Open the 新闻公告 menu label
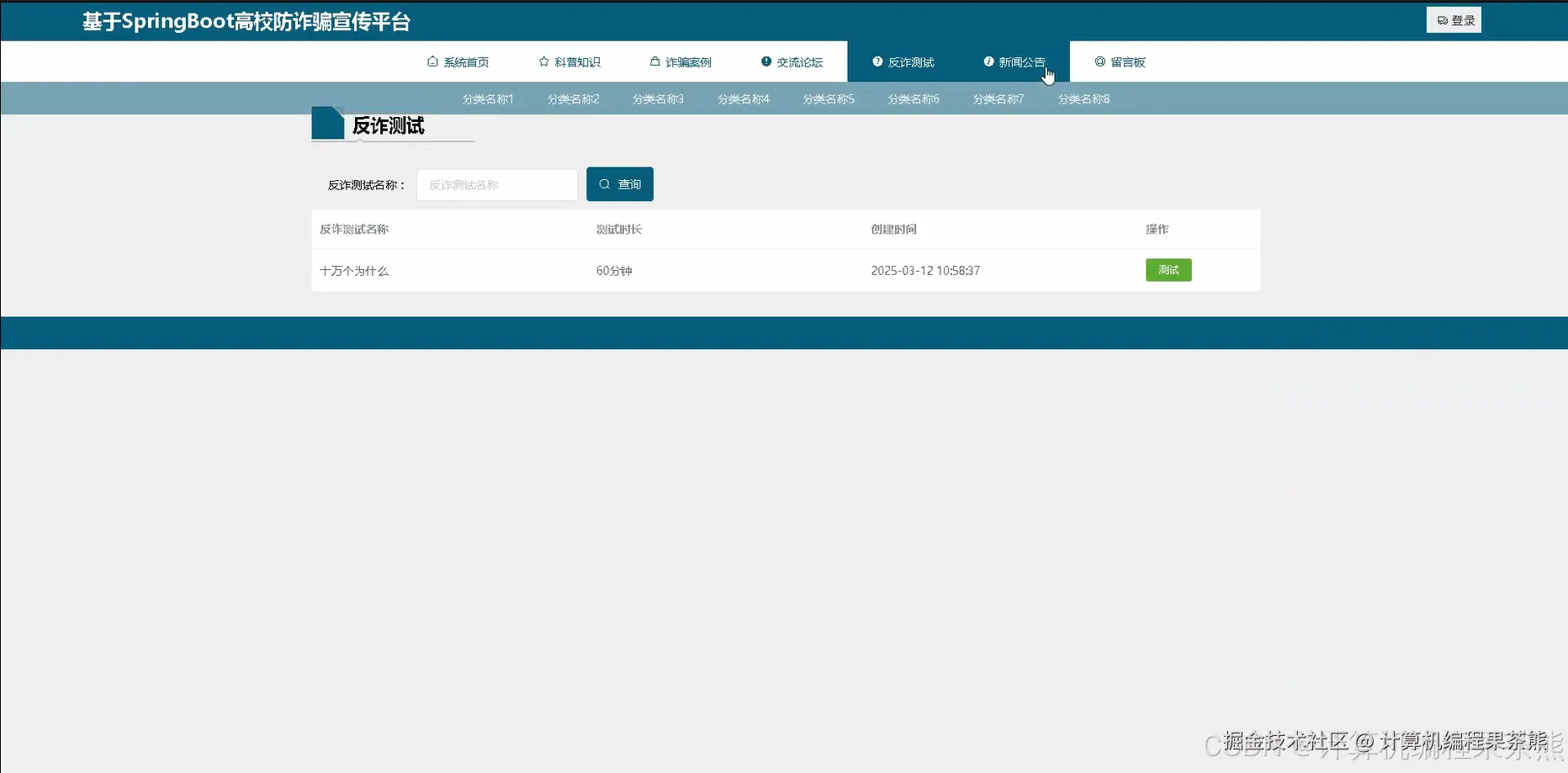This screenshot has width=1568, height=773. [1021, 62]
